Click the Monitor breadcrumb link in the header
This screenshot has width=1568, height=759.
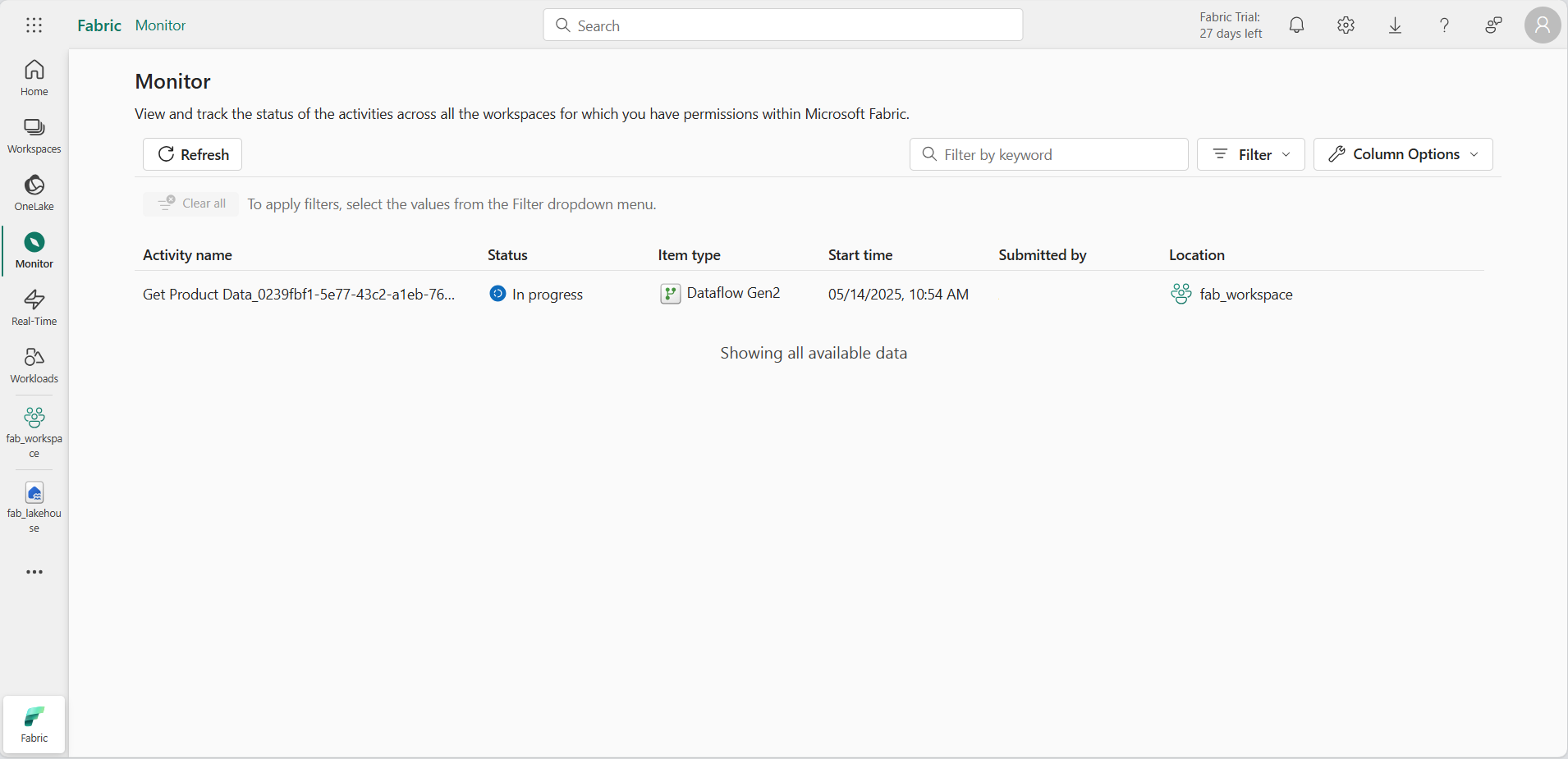pos(160,25)
